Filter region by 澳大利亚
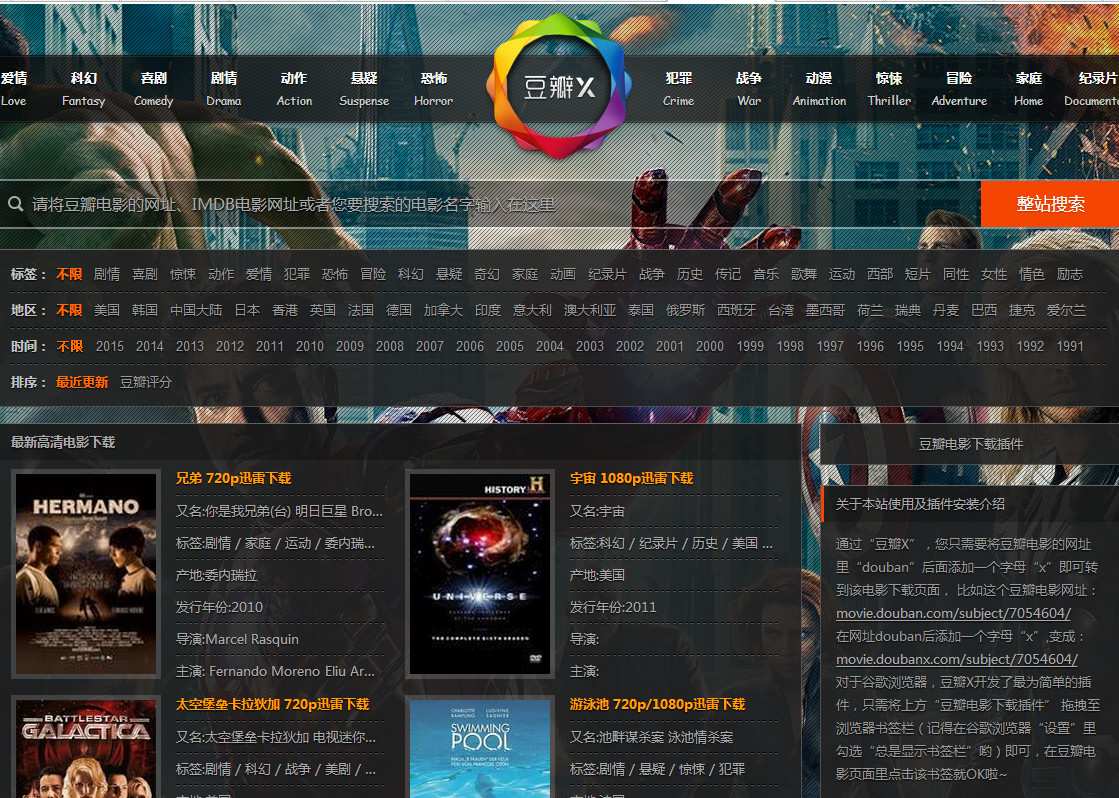 click(589, 310)
